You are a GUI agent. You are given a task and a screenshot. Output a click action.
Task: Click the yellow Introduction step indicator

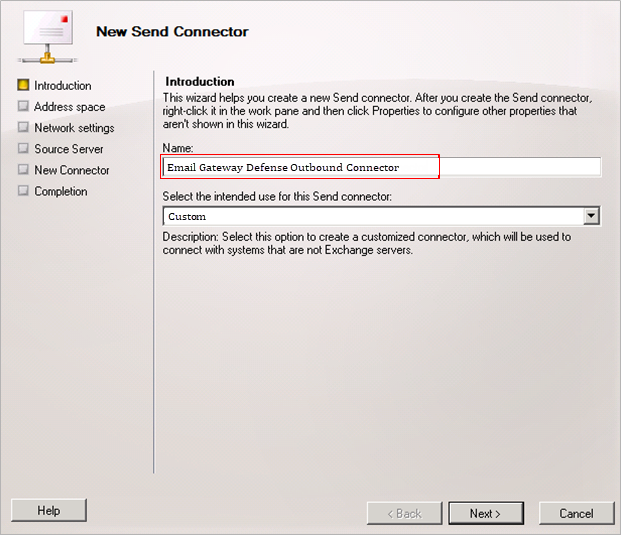(23, 85)
